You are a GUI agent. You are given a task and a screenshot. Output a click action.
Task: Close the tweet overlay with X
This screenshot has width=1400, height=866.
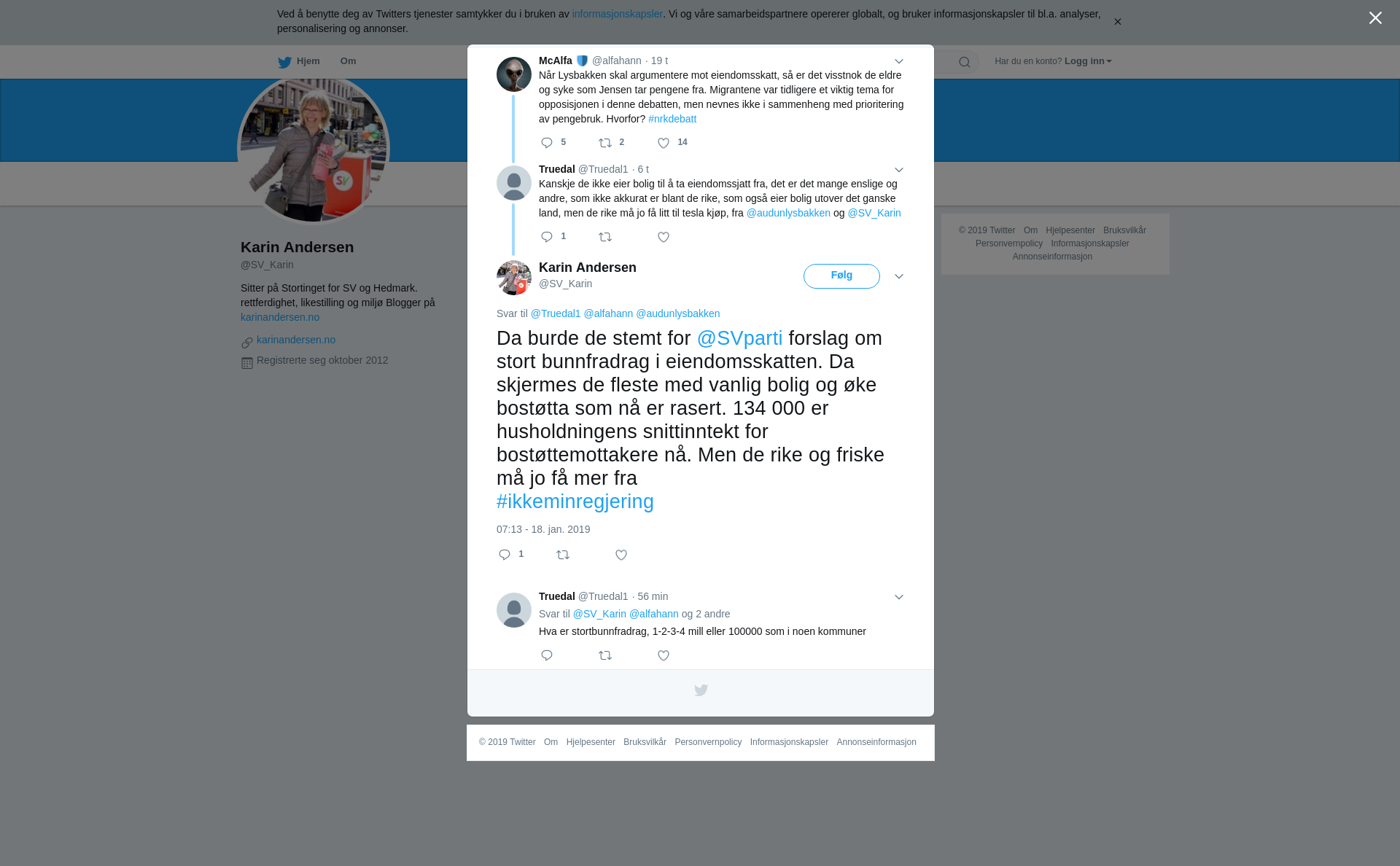1375,18
